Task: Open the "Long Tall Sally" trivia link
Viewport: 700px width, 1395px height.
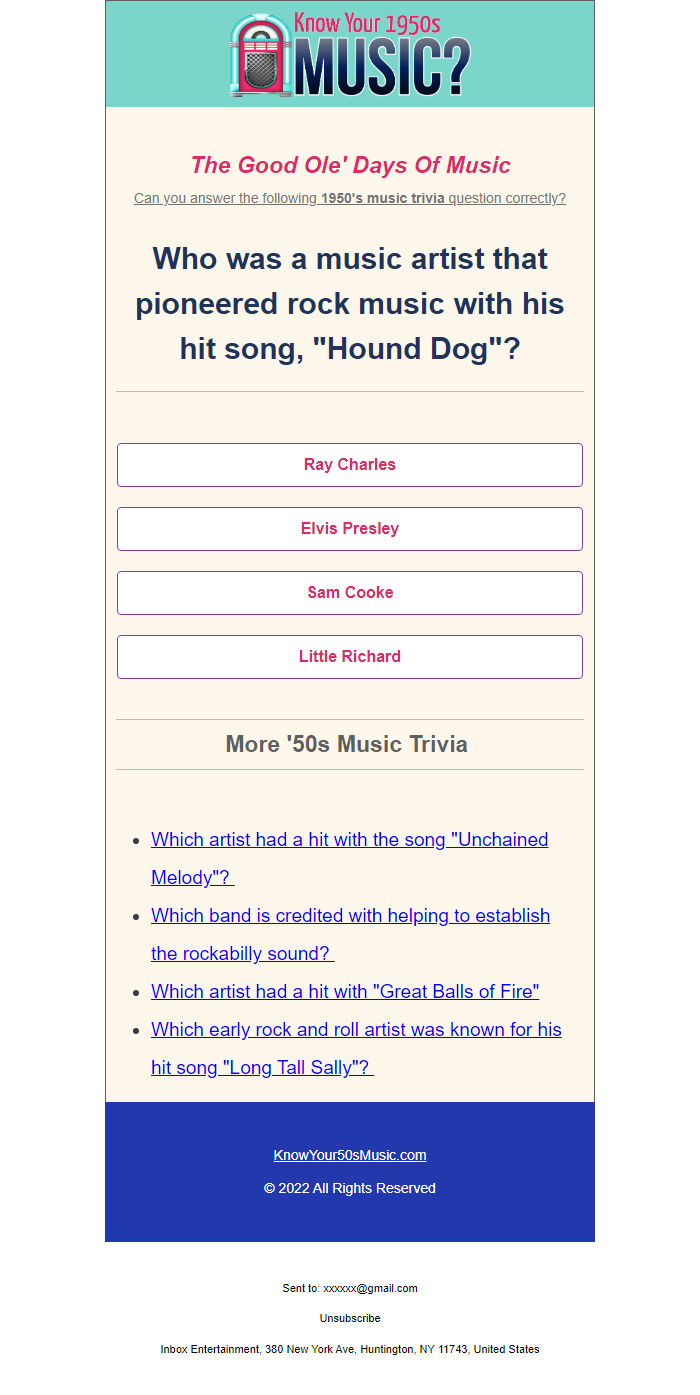Action: (x=356, y=1030)
